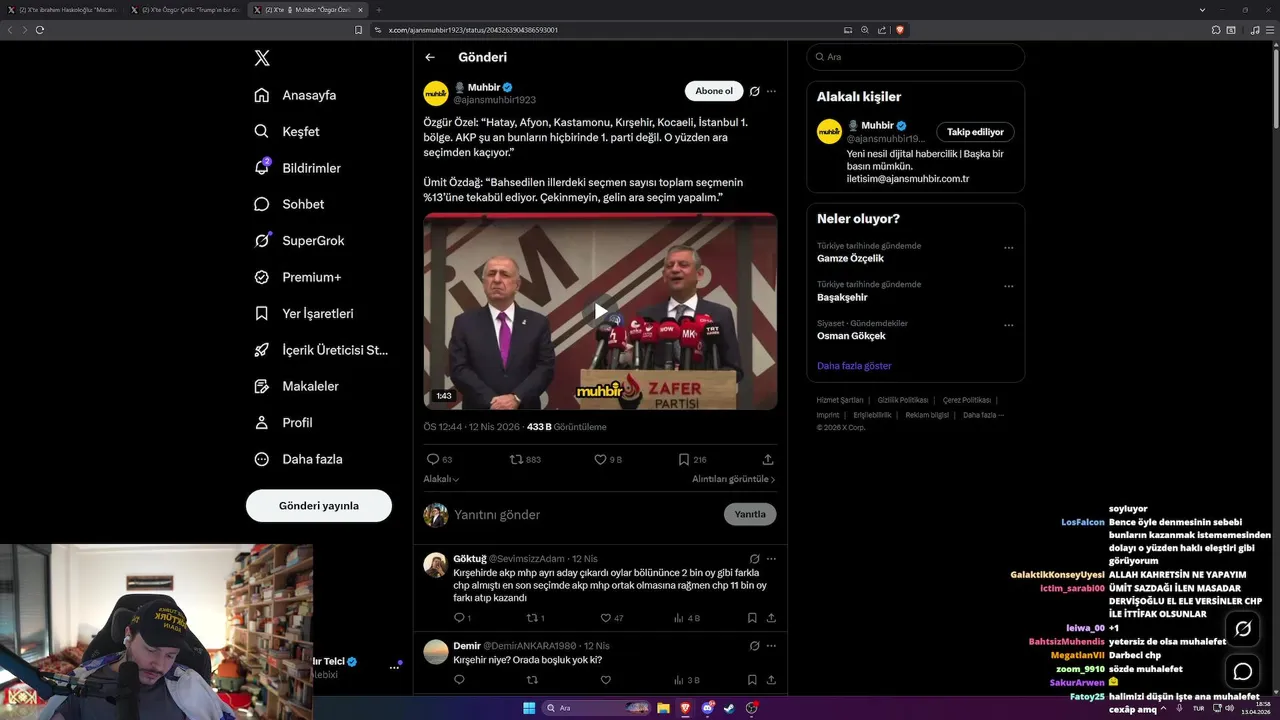Image resolution: width=1280 pixels, height=720 pixels.
Task: Open İçerik Üreticisi studio
Action: [321, 350]
